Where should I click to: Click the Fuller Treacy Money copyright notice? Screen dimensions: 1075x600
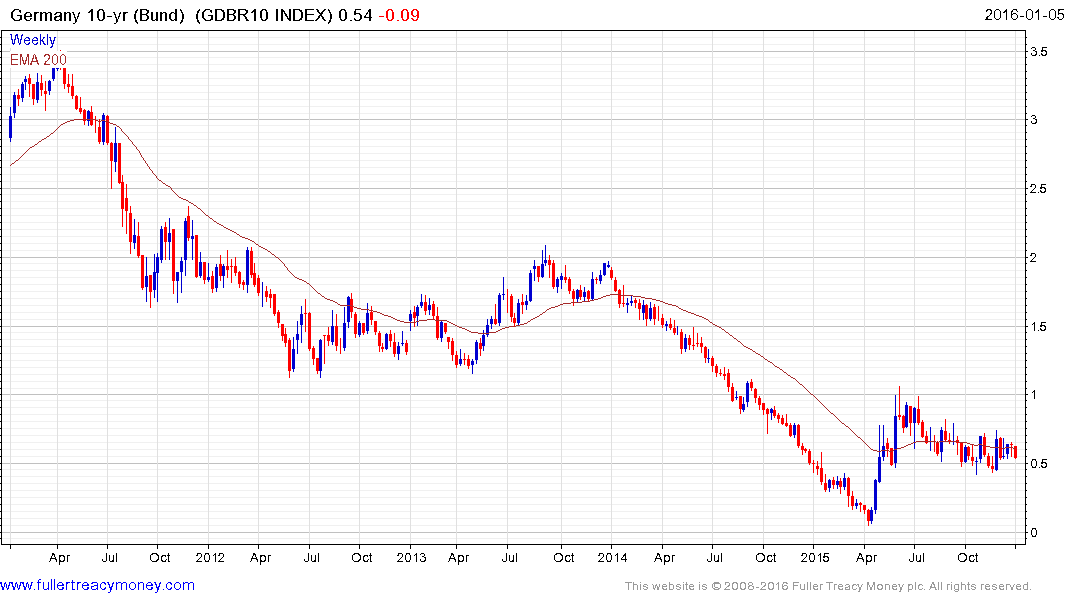click(827, 586)
